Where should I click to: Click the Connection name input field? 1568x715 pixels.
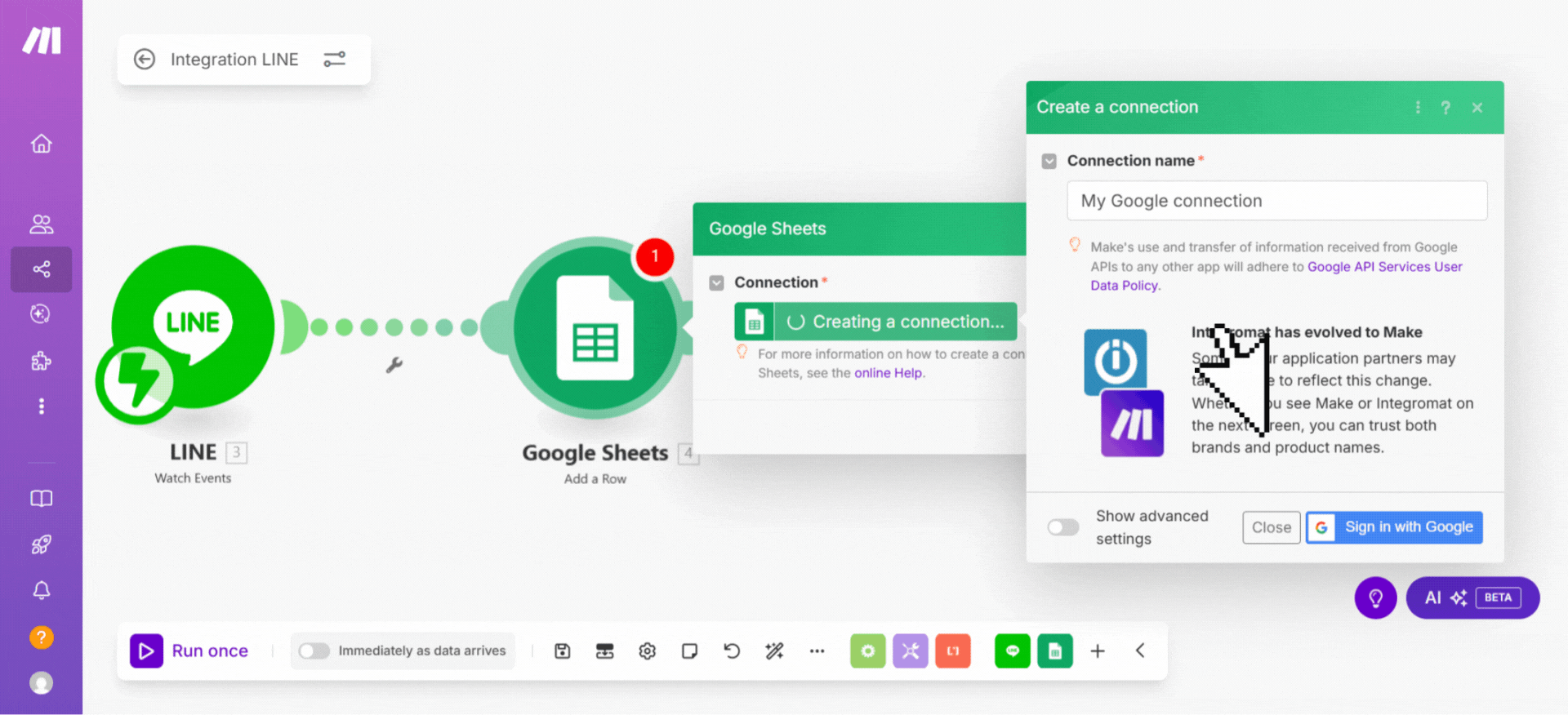point(1276,201)
